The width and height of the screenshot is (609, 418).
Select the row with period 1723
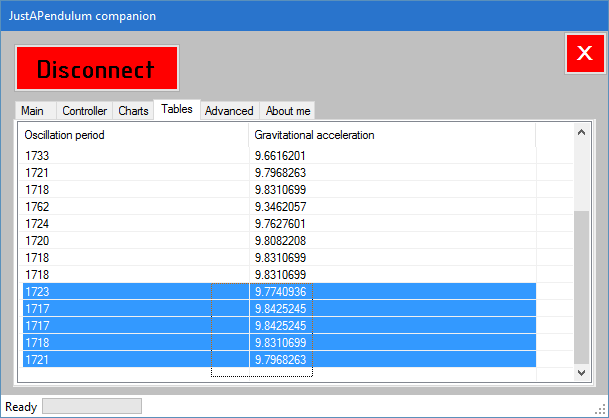[278, 292]
